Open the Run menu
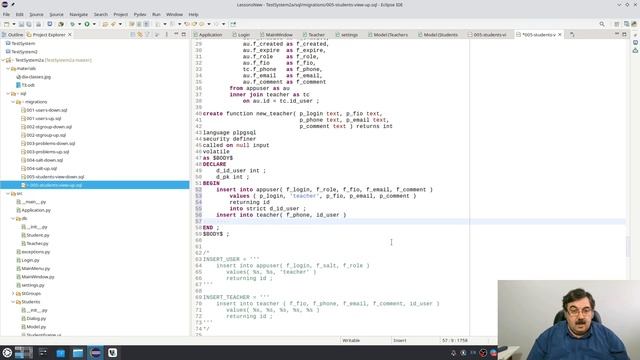Image resolution: width=640 pixels, height=360 pixels. click(156, 14)
